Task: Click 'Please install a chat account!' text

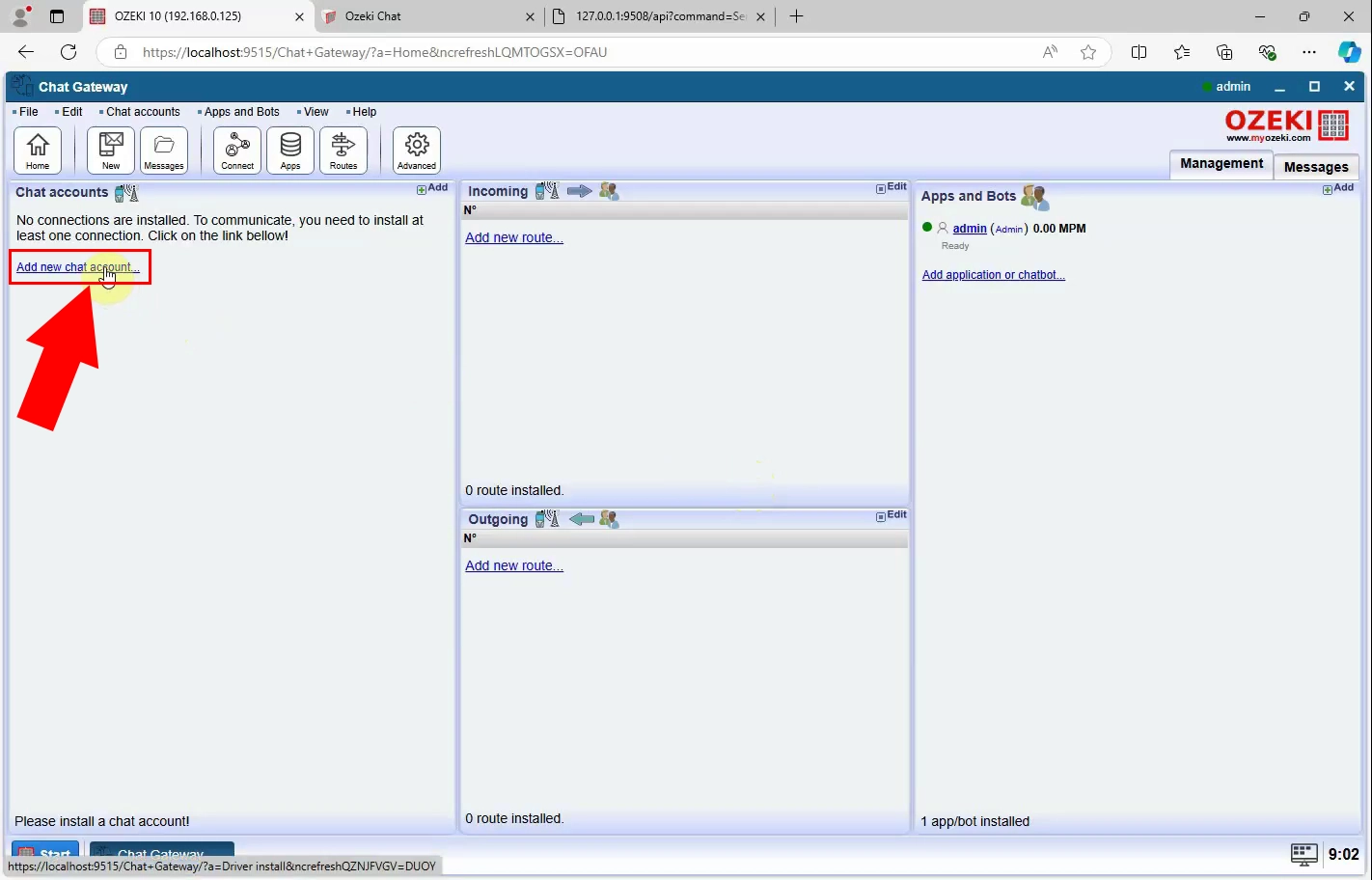Action: (102, 821)
